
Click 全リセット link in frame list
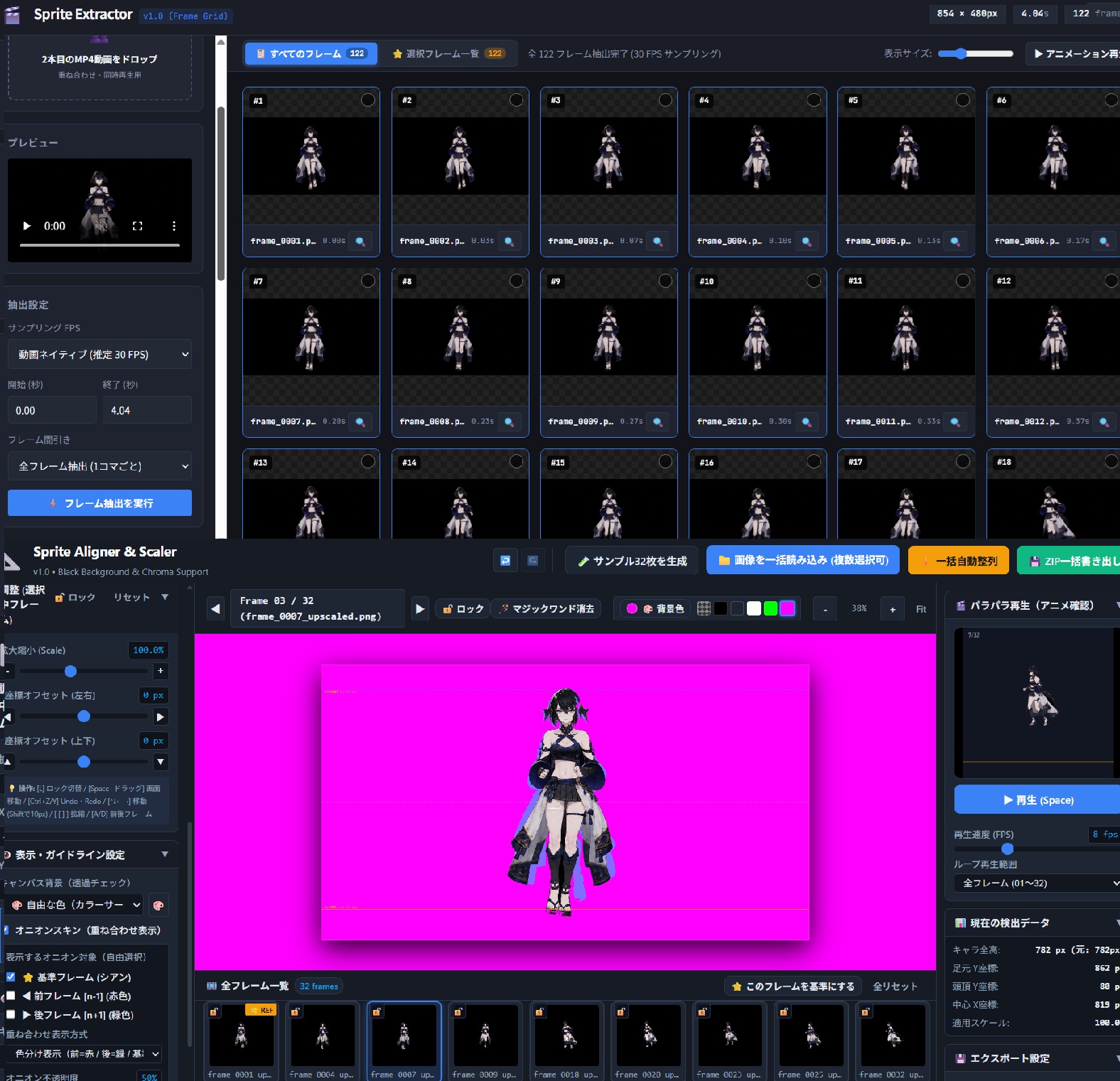pos(895,986)
